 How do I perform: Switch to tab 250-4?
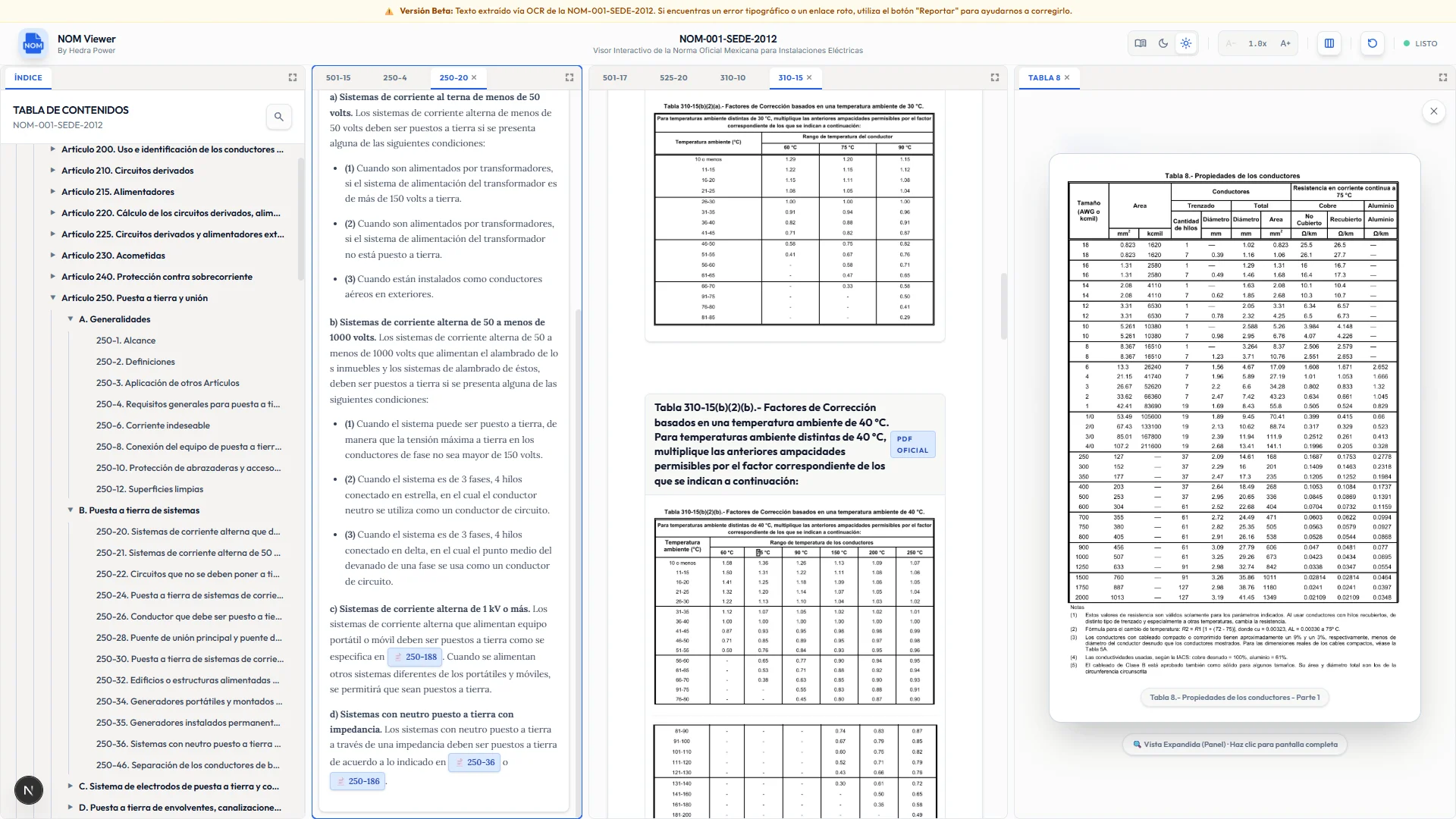pos(395,77)
